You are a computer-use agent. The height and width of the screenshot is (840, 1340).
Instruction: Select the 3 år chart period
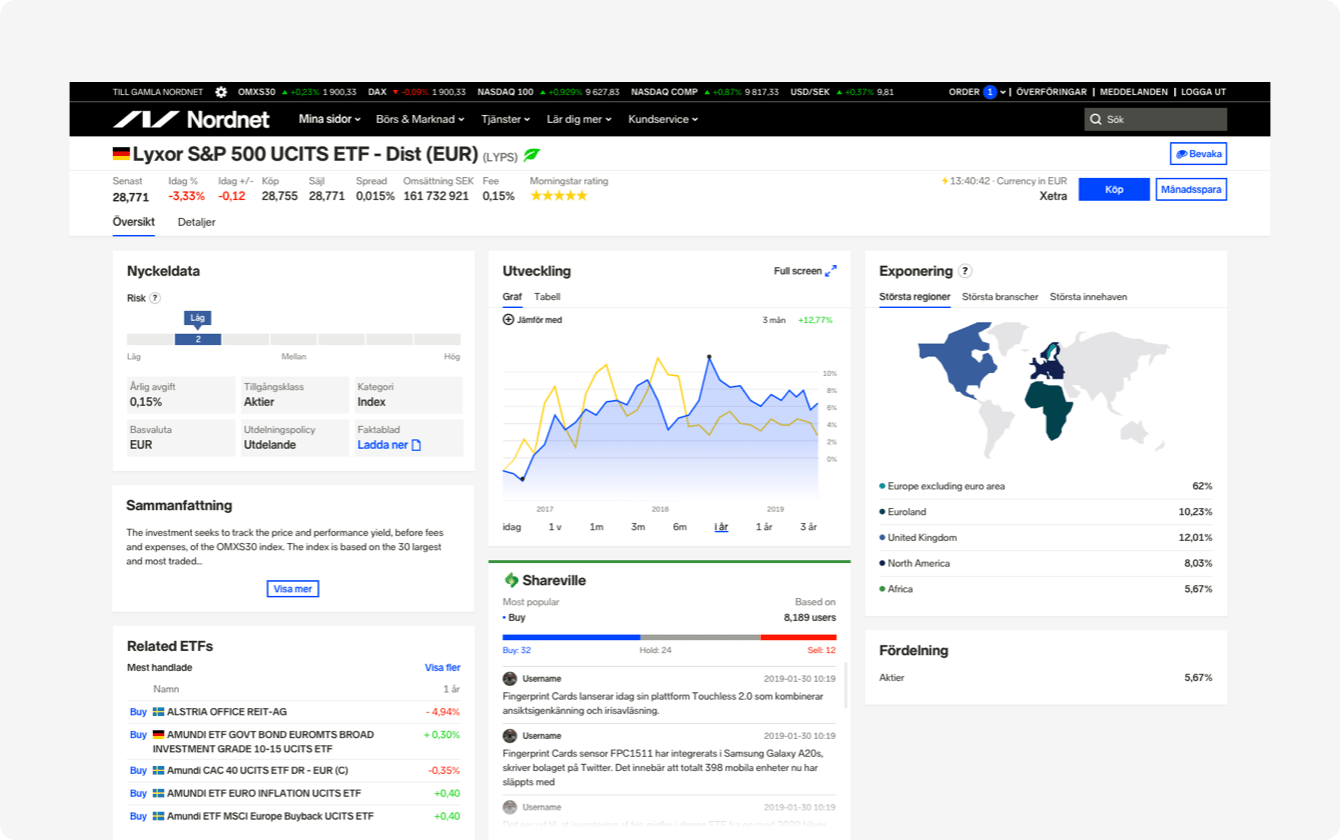click(808, 527)
